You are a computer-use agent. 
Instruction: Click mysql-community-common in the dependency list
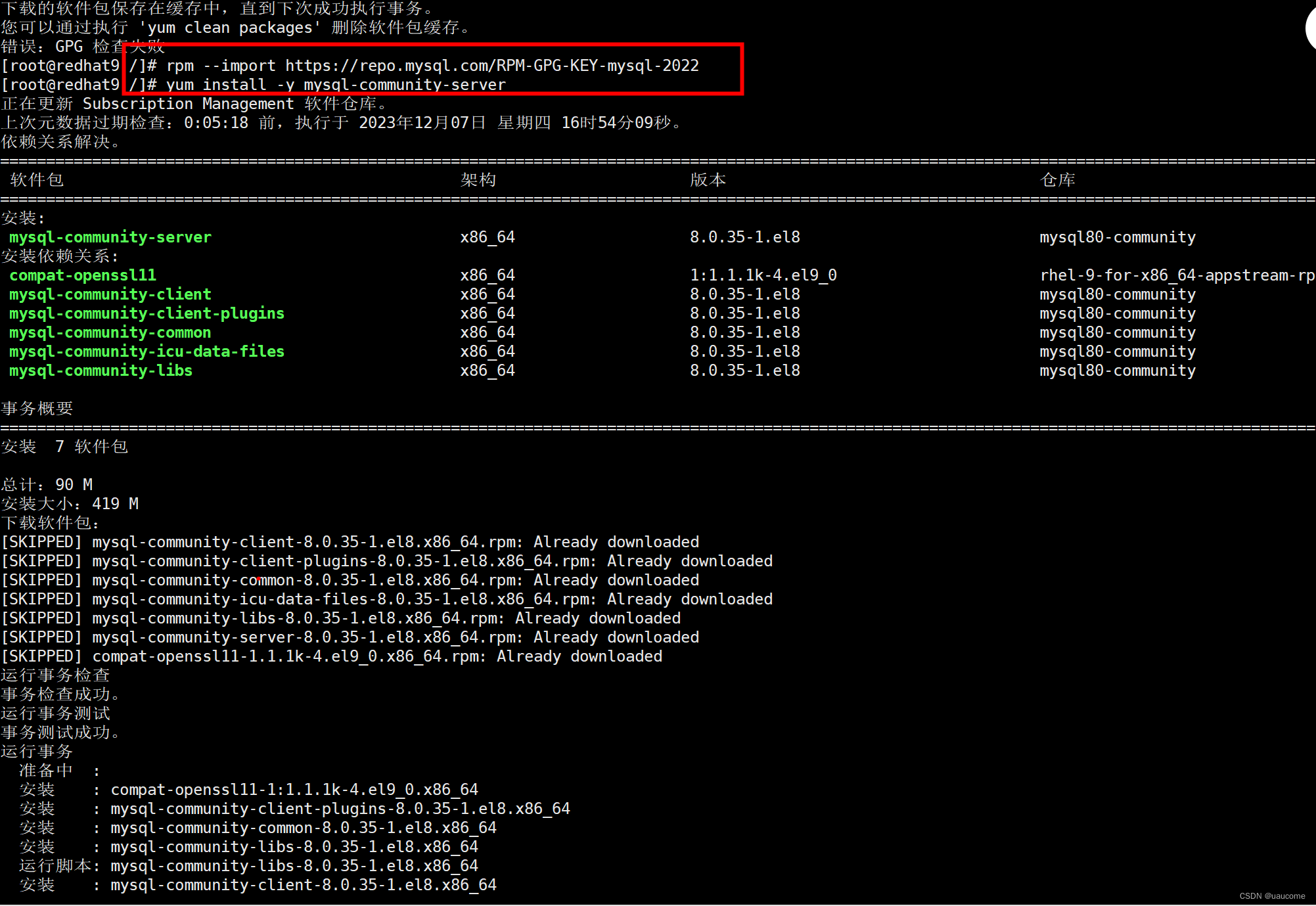110,332
